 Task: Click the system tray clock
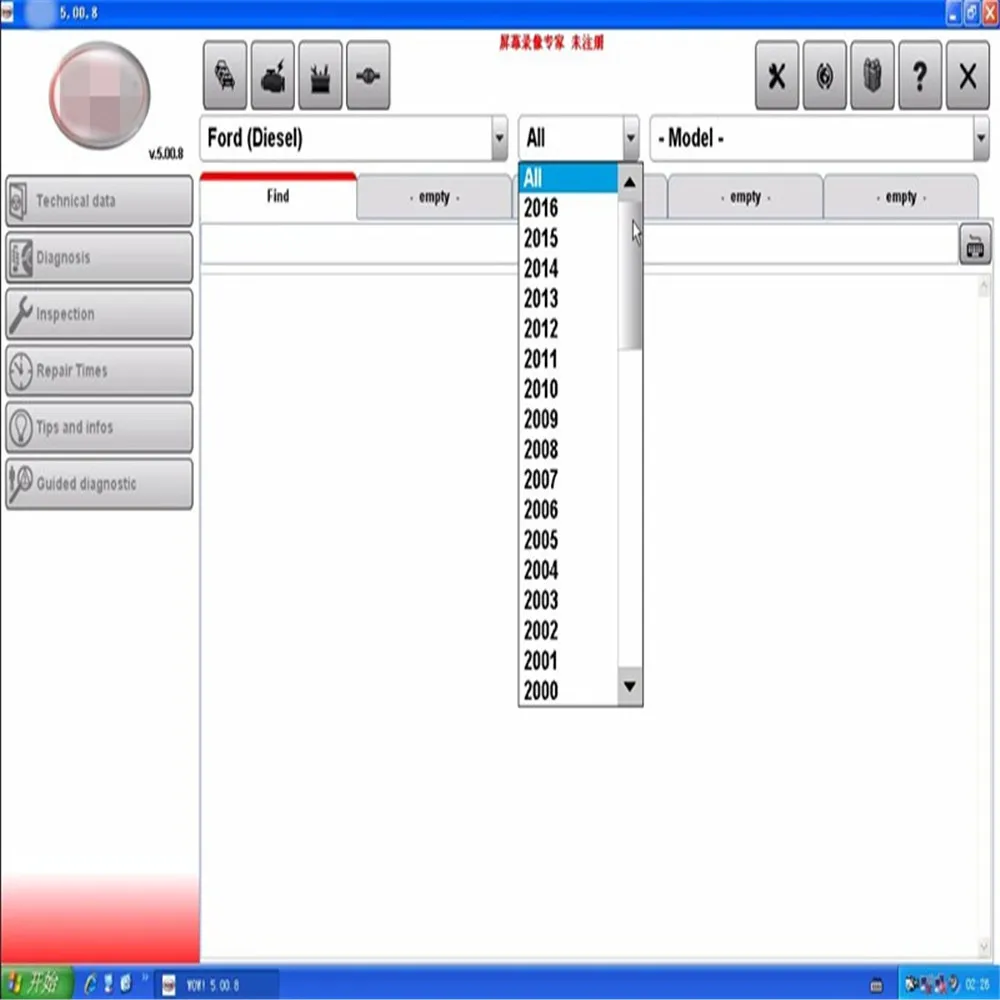(978, 985)
